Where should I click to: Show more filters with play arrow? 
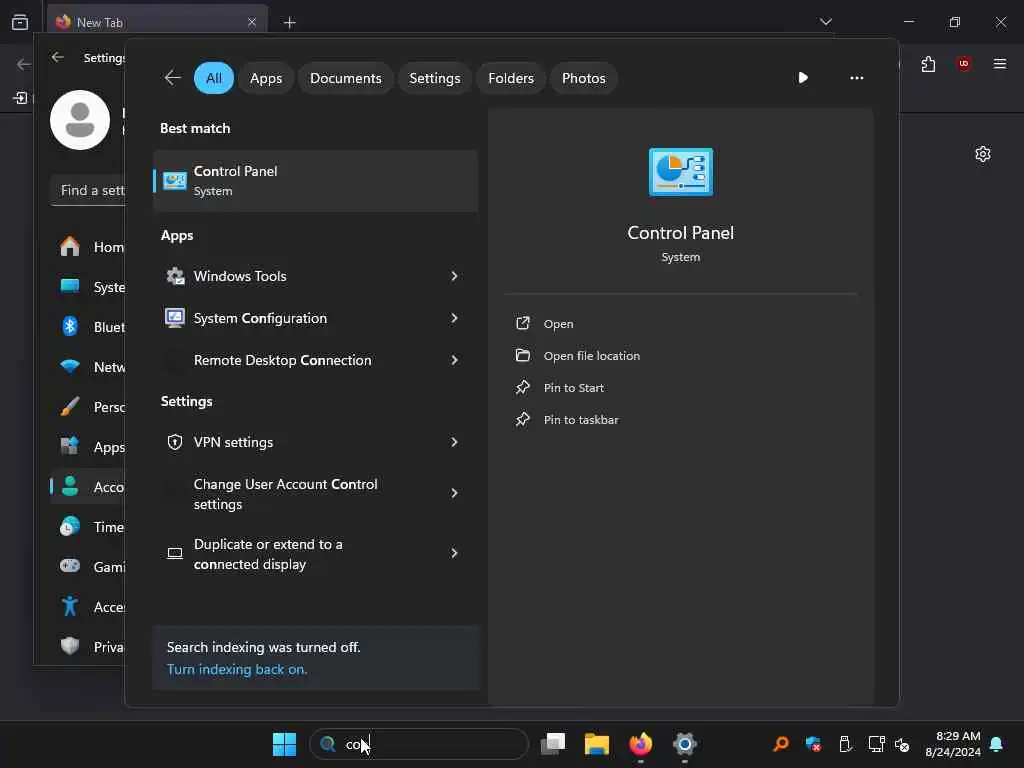point(803,78)
